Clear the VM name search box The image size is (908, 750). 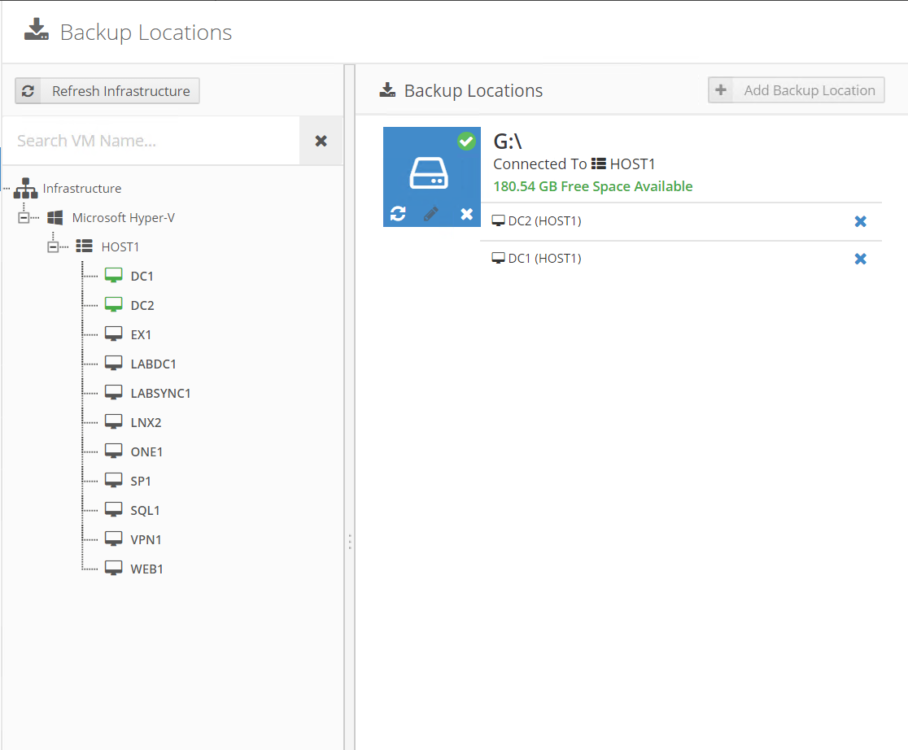[321, 141]
